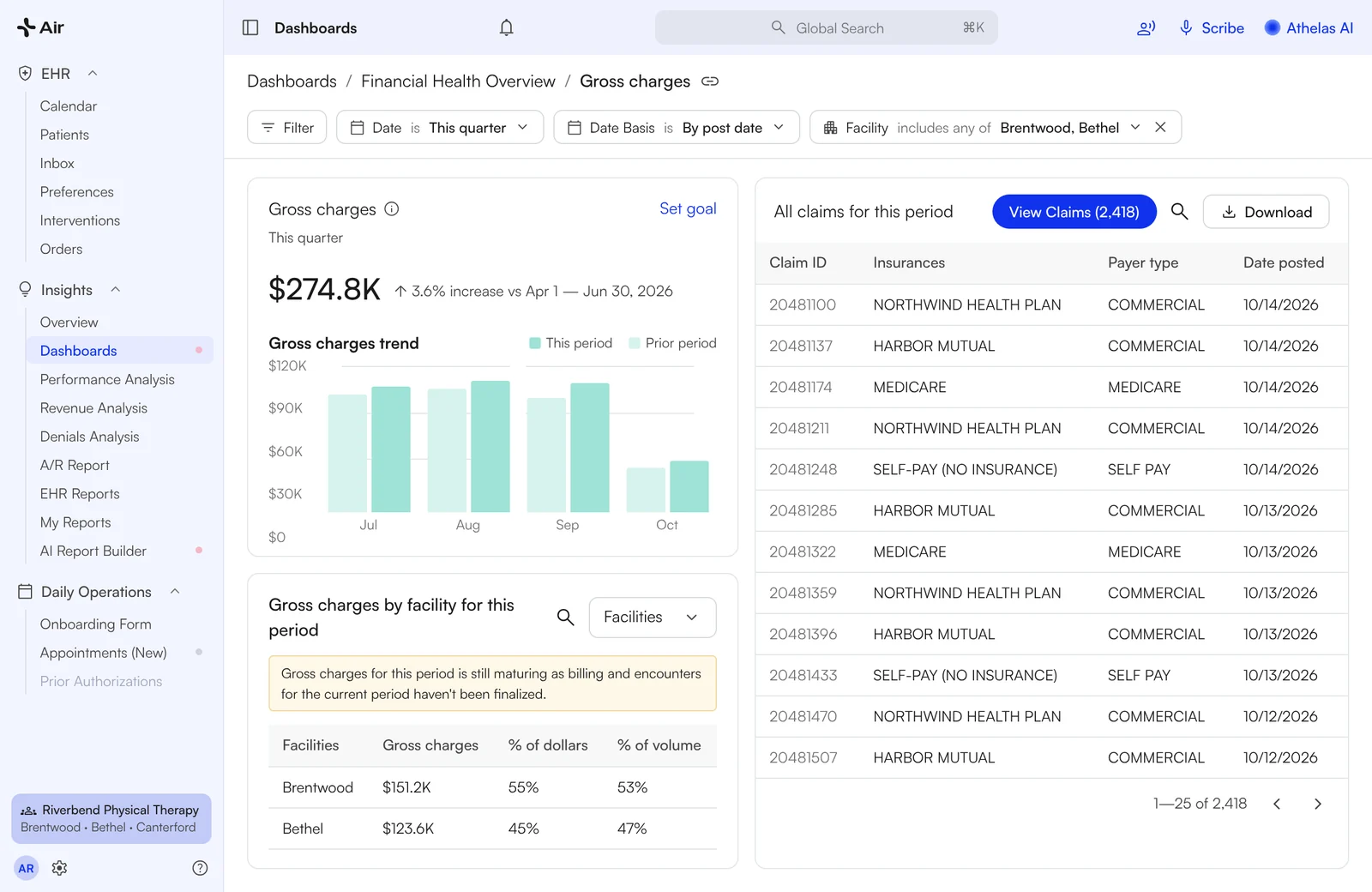Toggle This period legend swatch
This screenshot has width=1372, height=892.
535,343
